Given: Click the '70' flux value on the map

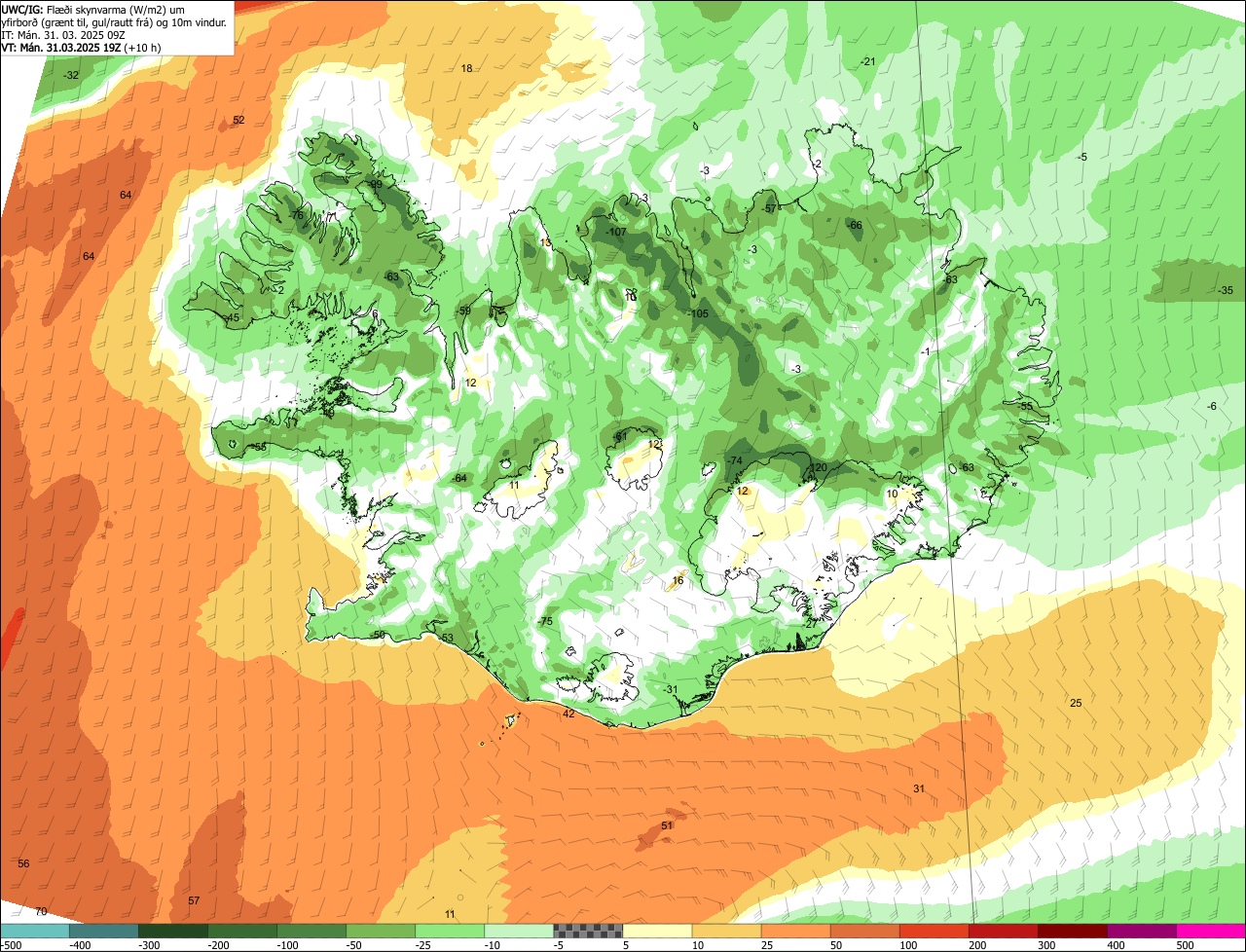Looking at the screenshot, I should tap(41, 911).
